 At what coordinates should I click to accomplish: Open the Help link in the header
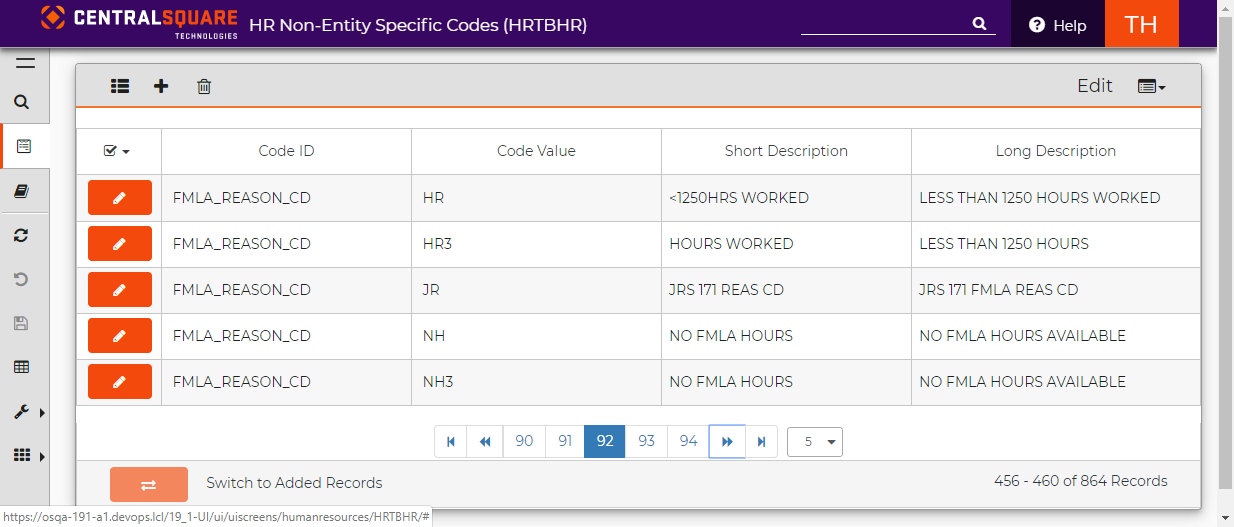pos(1058,25)
